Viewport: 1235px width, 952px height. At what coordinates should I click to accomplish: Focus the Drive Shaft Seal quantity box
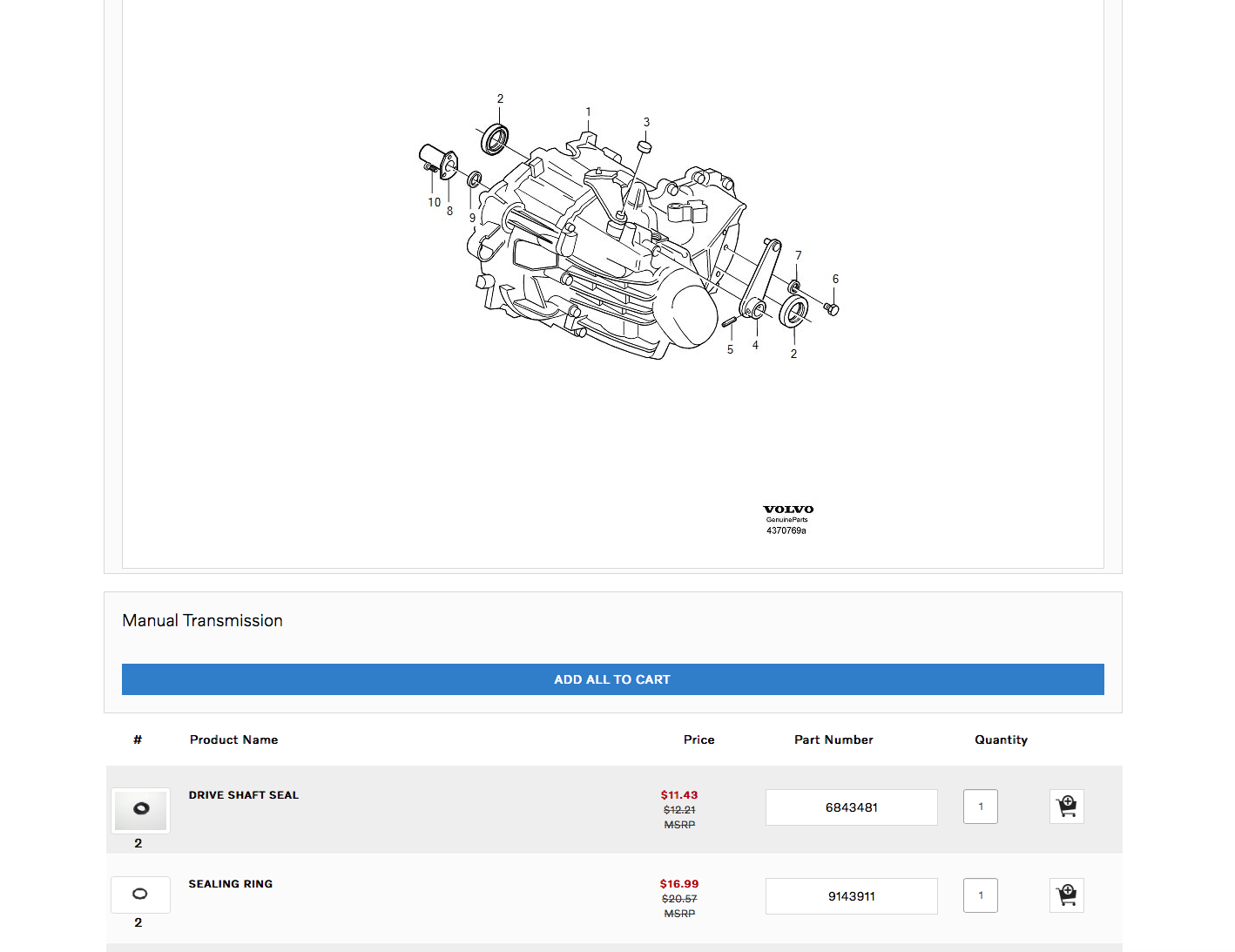(980, 807)
